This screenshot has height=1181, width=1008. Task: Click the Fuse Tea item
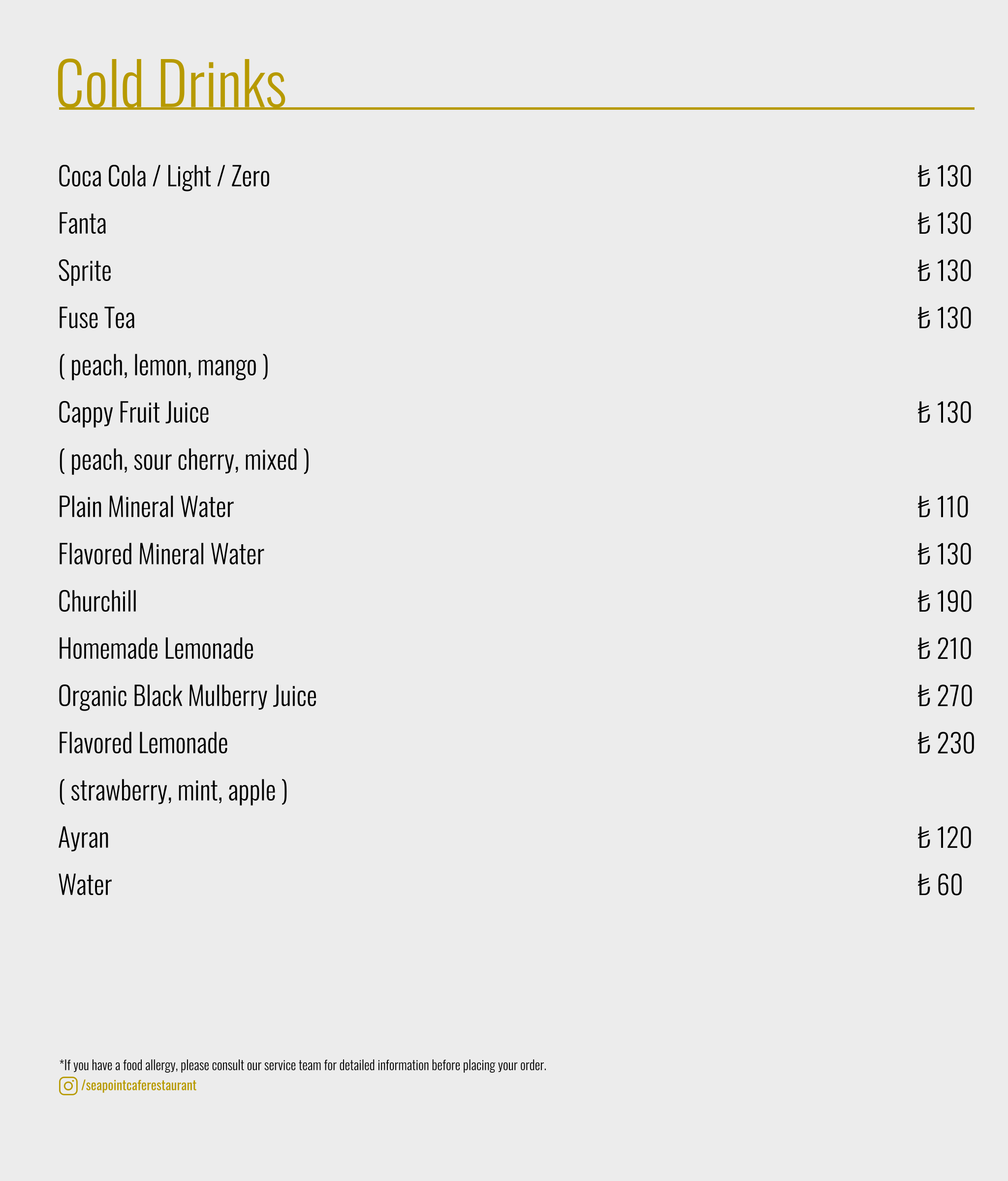coord(96,318)
